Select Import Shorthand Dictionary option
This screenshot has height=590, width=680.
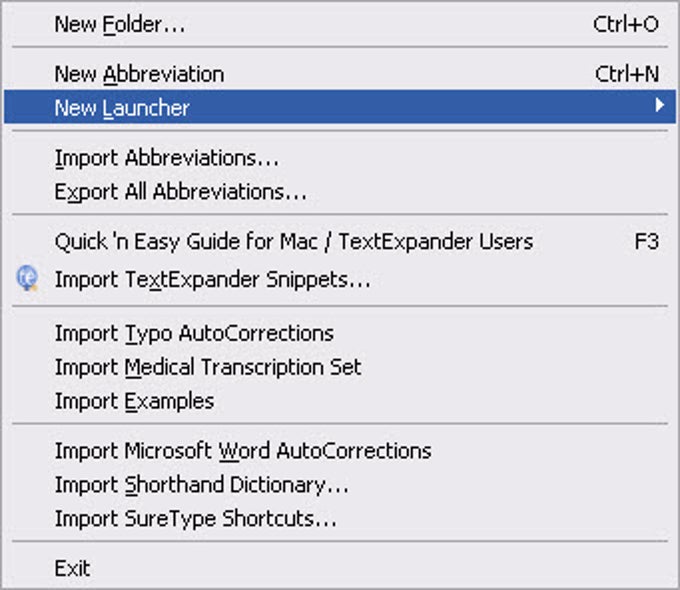201,485
